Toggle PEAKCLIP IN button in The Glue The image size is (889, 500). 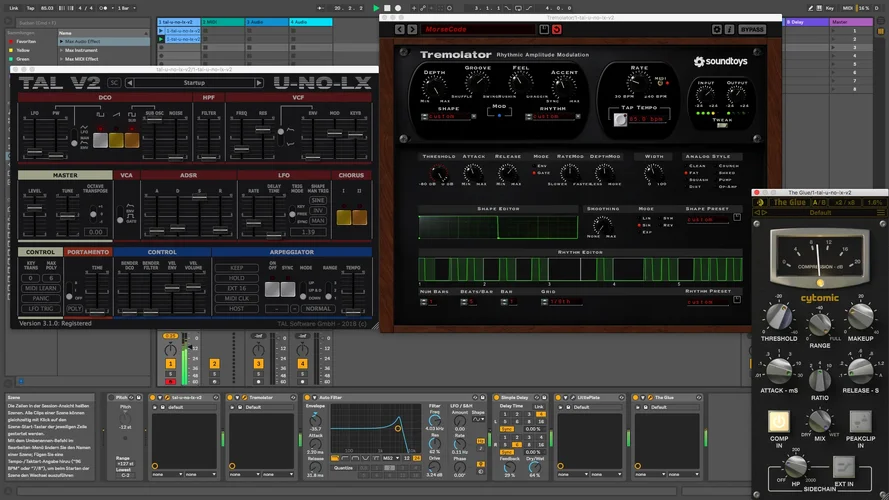(x=860, y=421)
